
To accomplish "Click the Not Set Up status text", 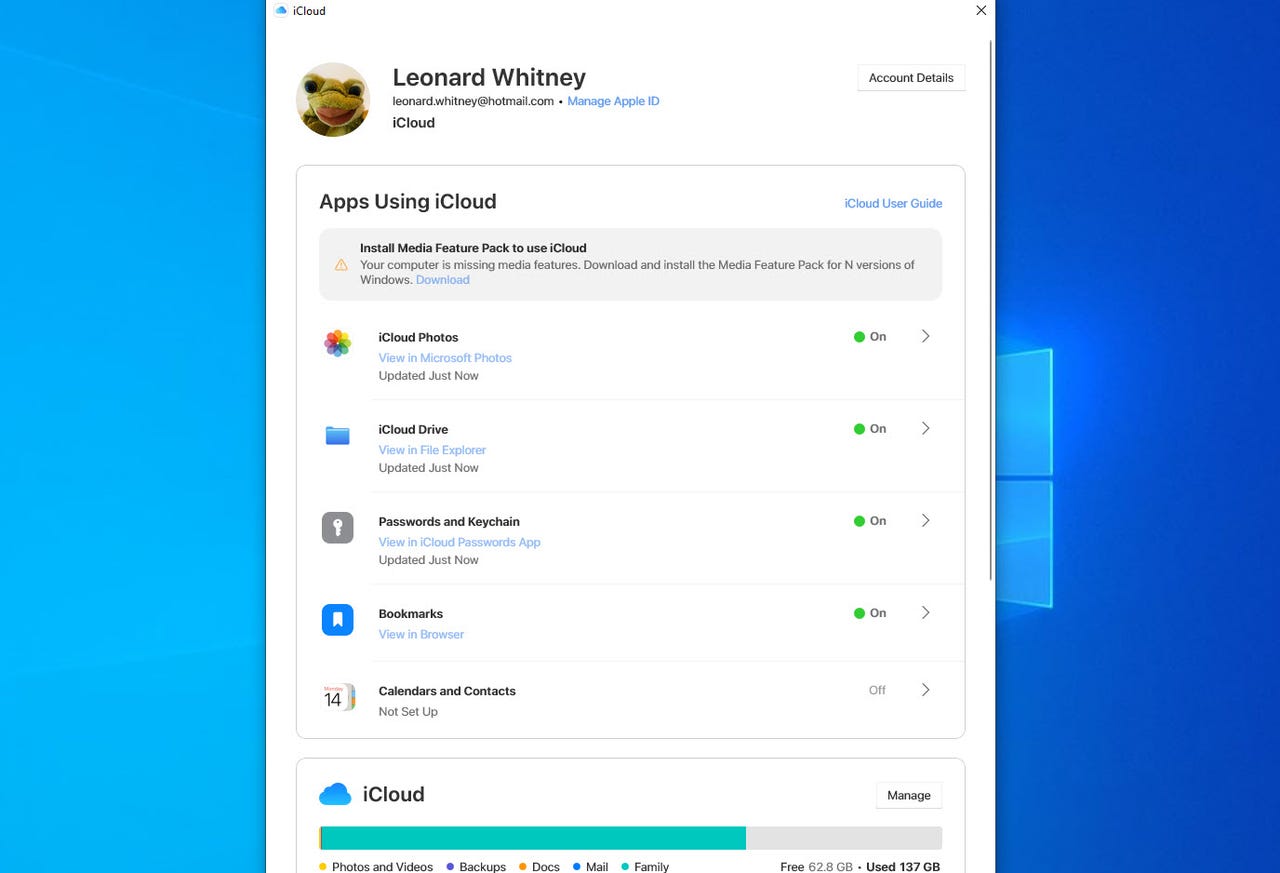I will point(408,712).
